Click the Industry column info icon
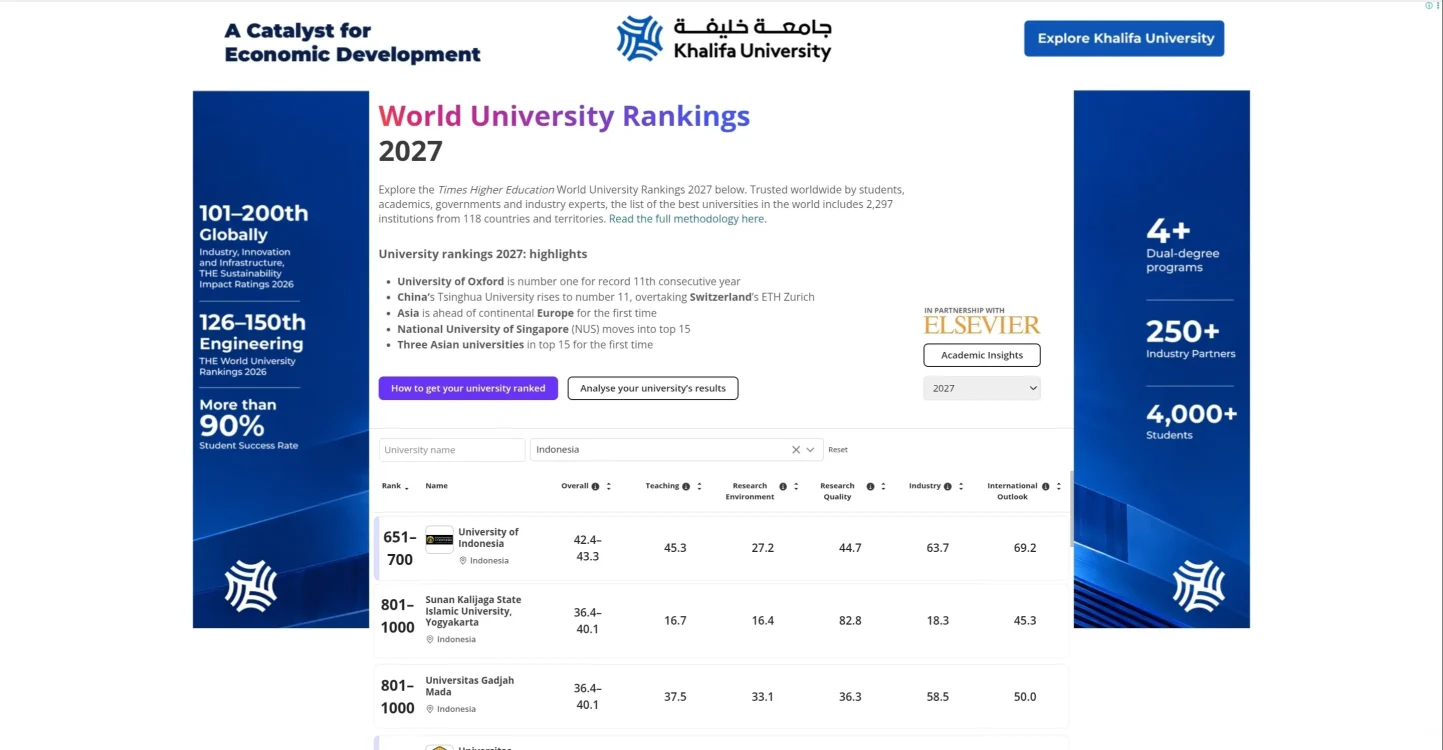This screenshot has width=1443, height=750. 947,486
